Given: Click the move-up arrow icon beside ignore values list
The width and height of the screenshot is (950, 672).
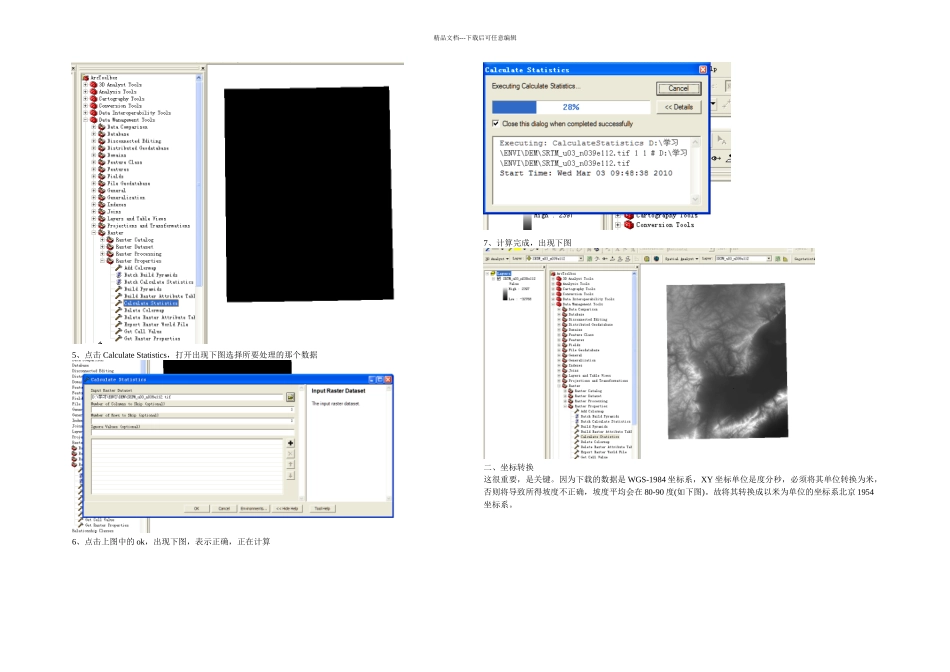Looking at the screenshot, I should [x=291, y=465].
